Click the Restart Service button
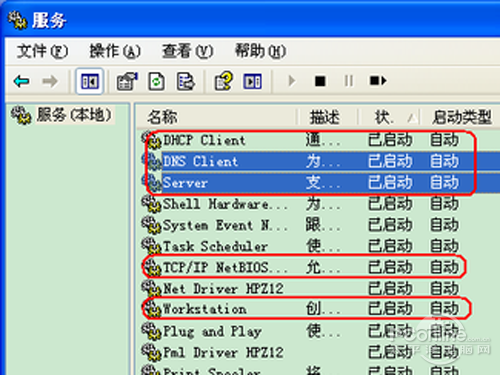This screenshot has height=375, width=500. tap(378, 81)
